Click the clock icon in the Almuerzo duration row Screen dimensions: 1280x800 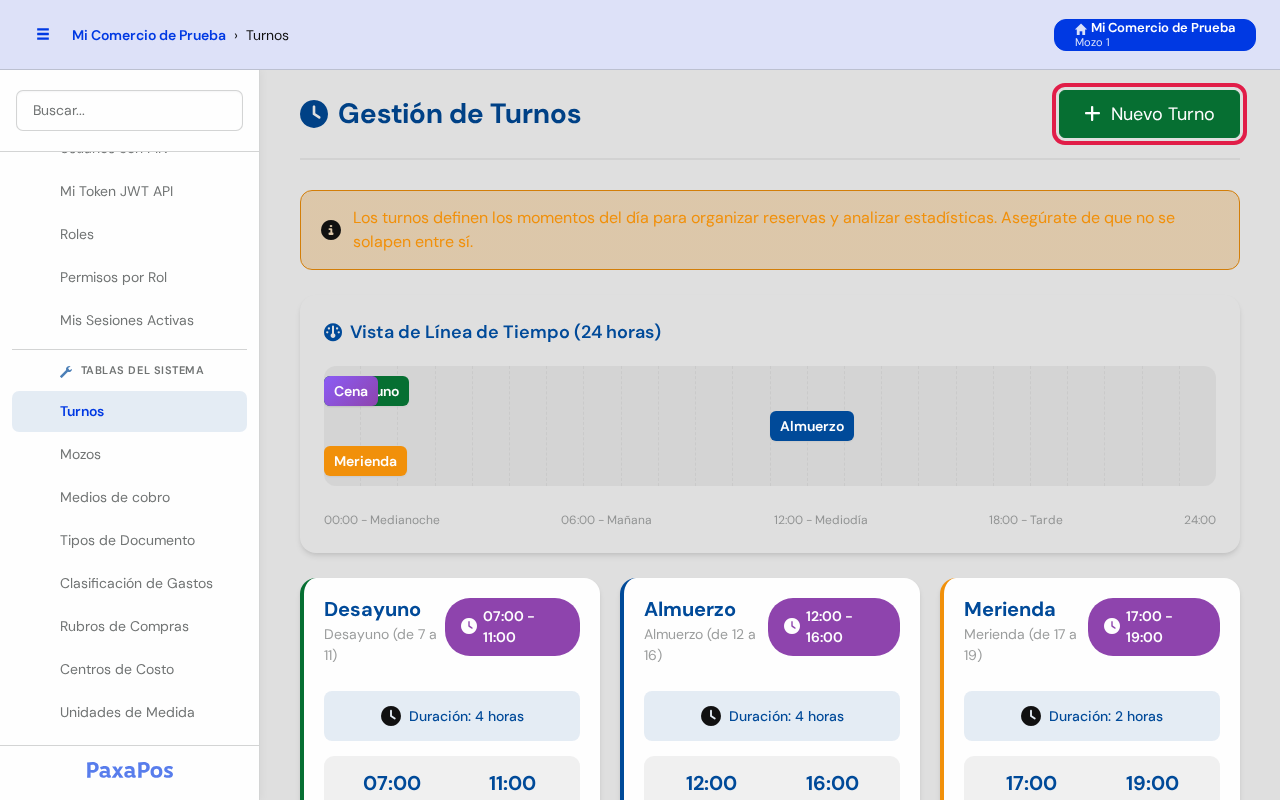tap(711, 716)
